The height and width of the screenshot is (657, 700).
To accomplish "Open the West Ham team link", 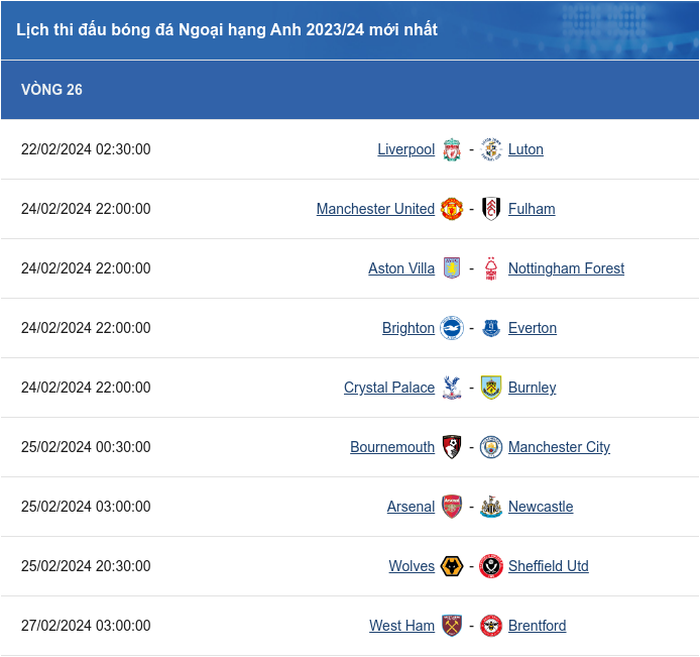I will pyautogui.click(x=402, y=626).
